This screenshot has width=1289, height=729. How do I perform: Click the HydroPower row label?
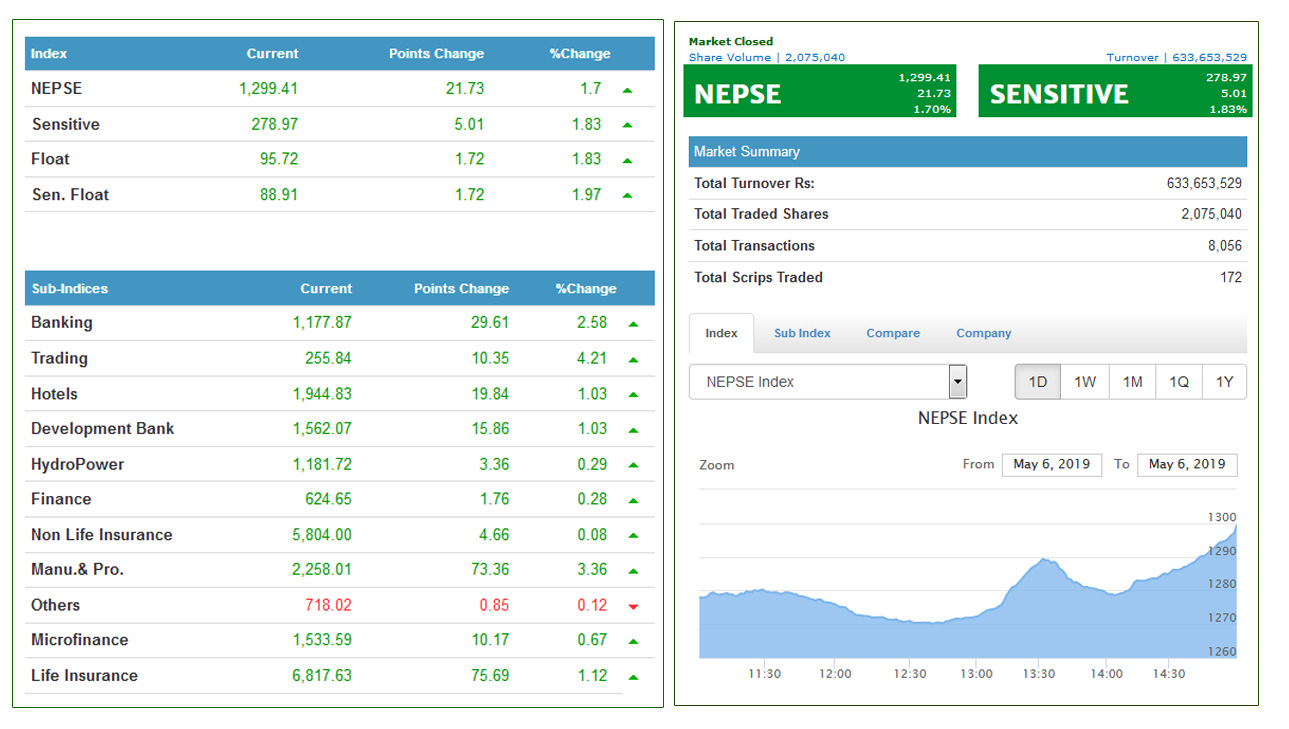[78, 464]
